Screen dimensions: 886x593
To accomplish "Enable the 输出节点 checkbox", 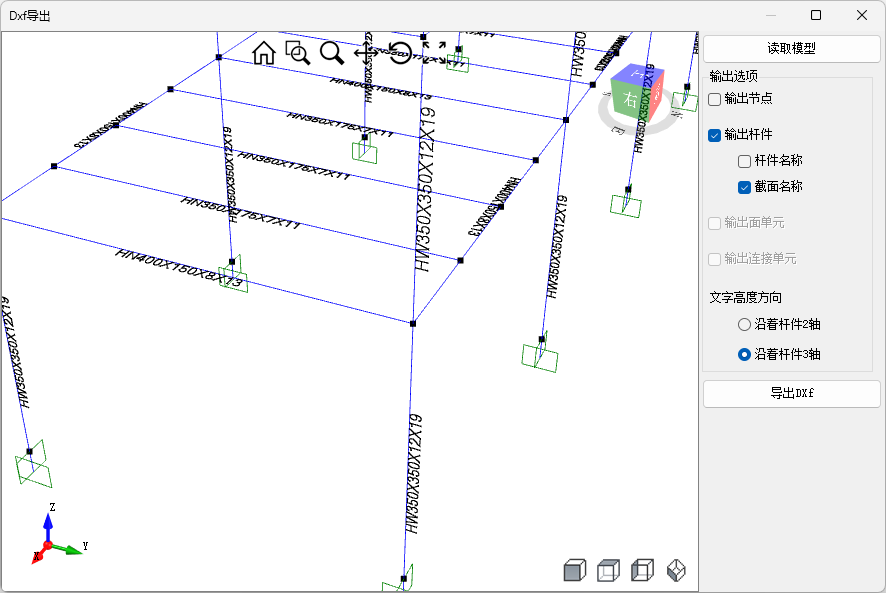I will (715, 99).
